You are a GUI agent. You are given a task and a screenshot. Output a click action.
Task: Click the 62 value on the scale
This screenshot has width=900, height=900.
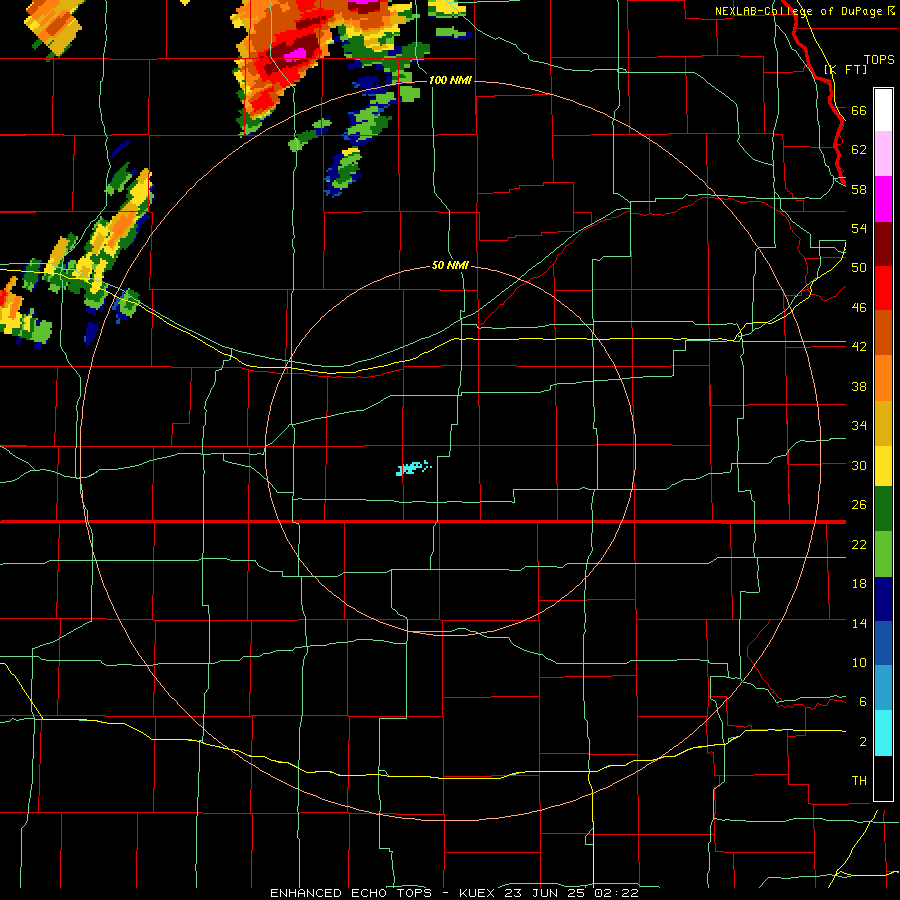(859, 150)
